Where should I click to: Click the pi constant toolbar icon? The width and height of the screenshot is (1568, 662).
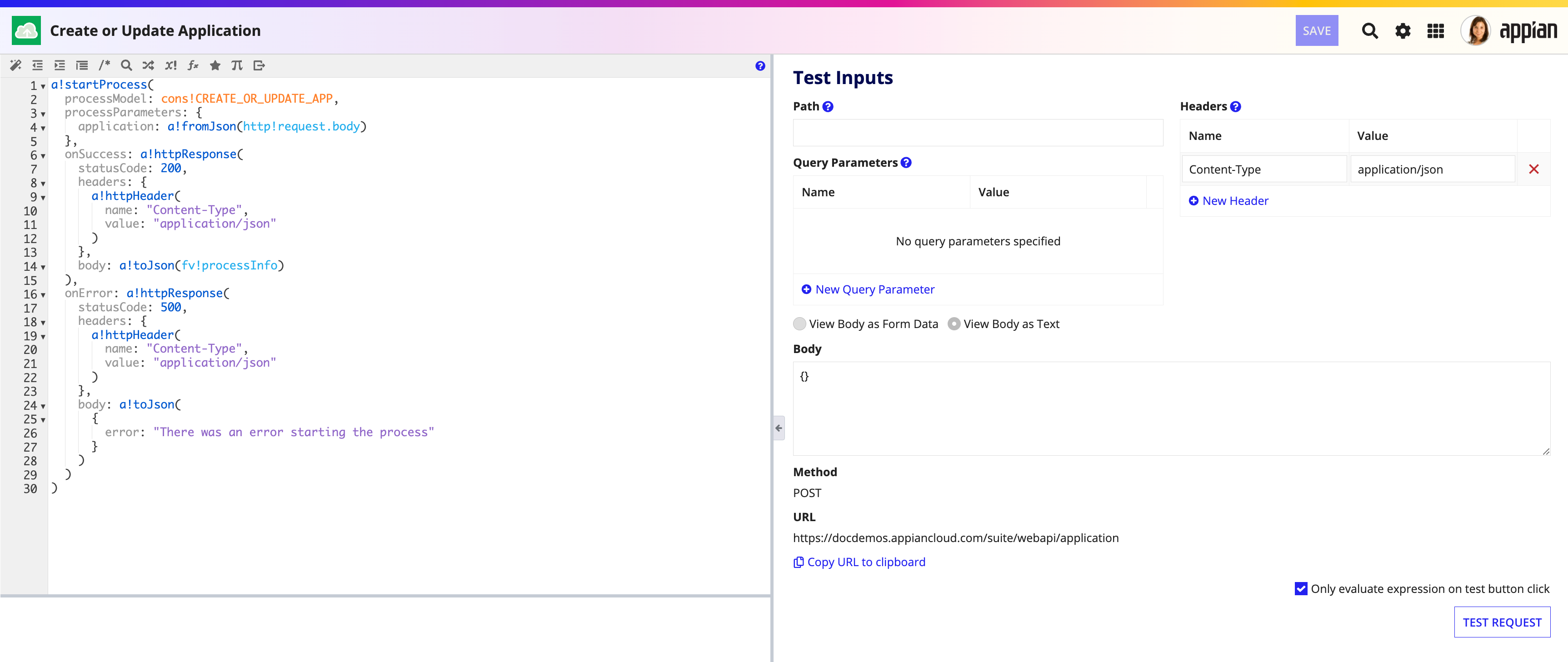click(237, 65)
